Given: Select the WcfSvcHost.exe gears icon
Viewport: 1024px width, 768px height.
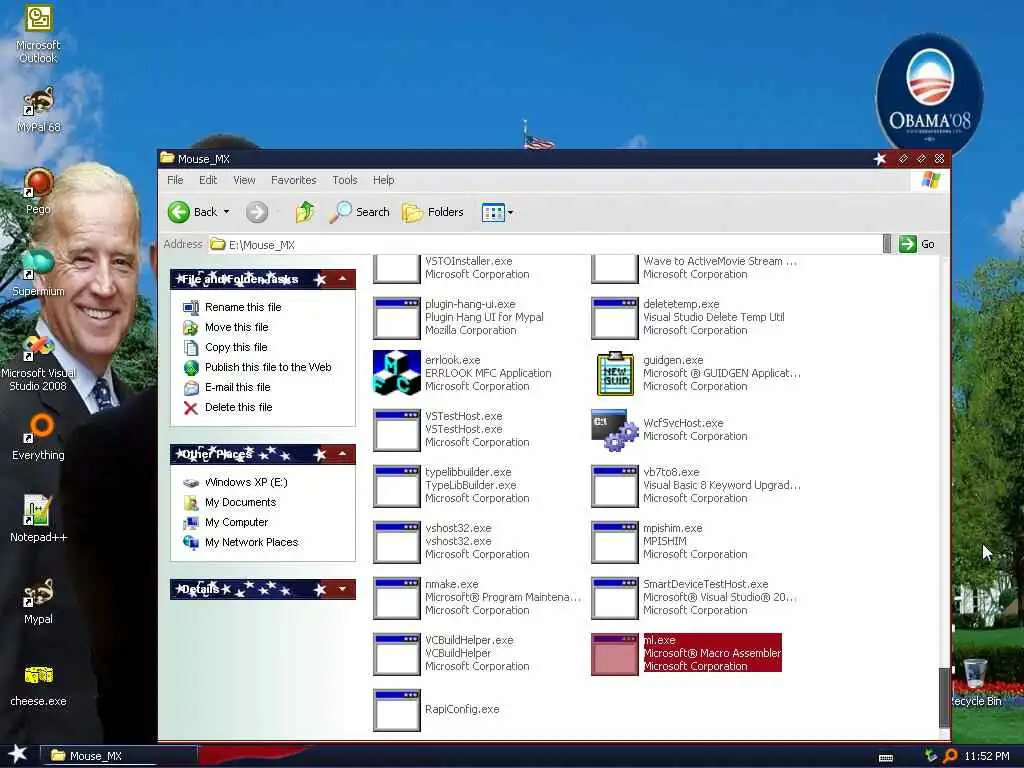Looking at the screenshot, I should coord(615,430).
